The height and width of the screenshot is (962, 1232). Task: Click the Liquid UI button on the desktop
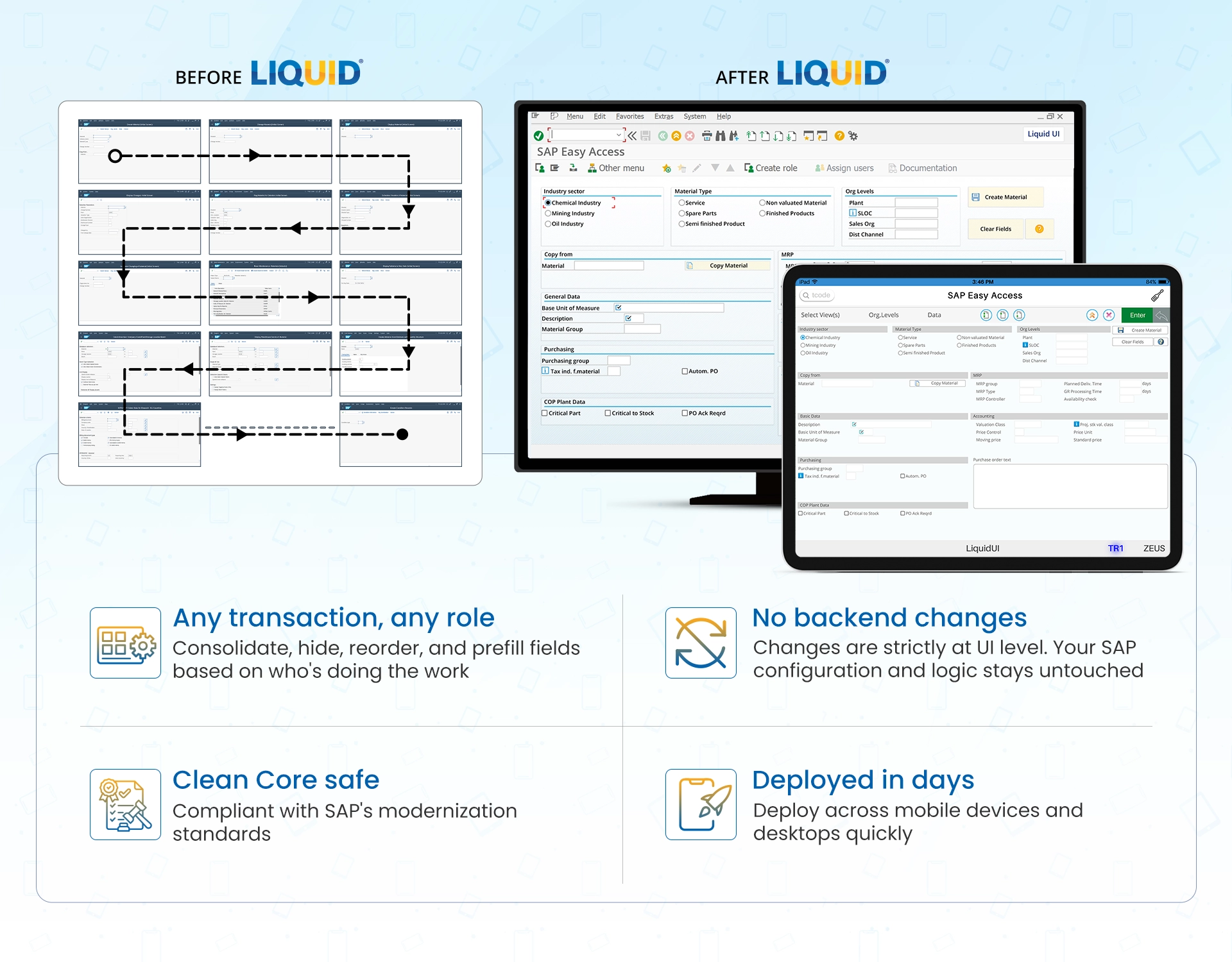tap(1043, 134)
